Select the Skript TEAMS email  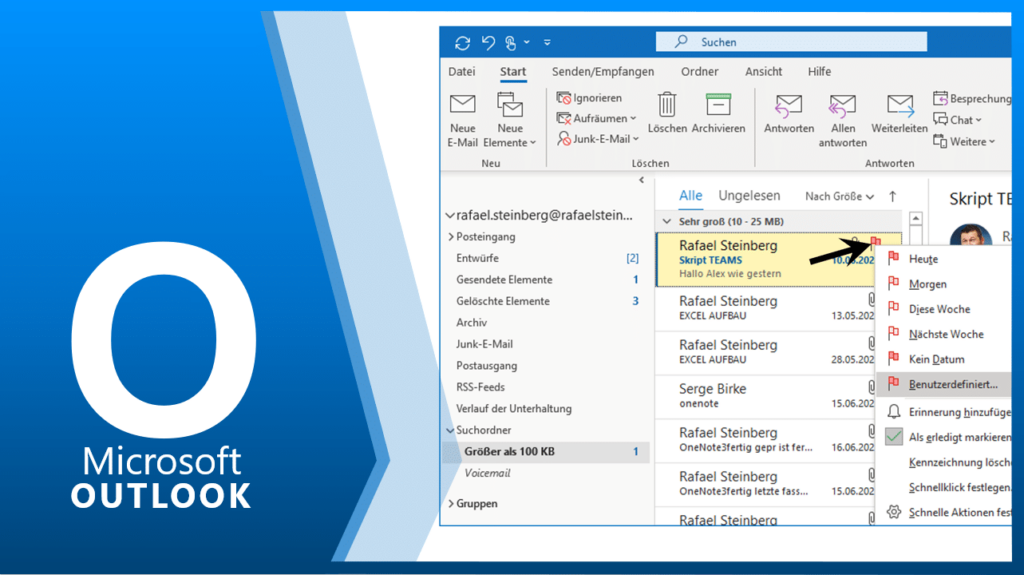(765, 260)
